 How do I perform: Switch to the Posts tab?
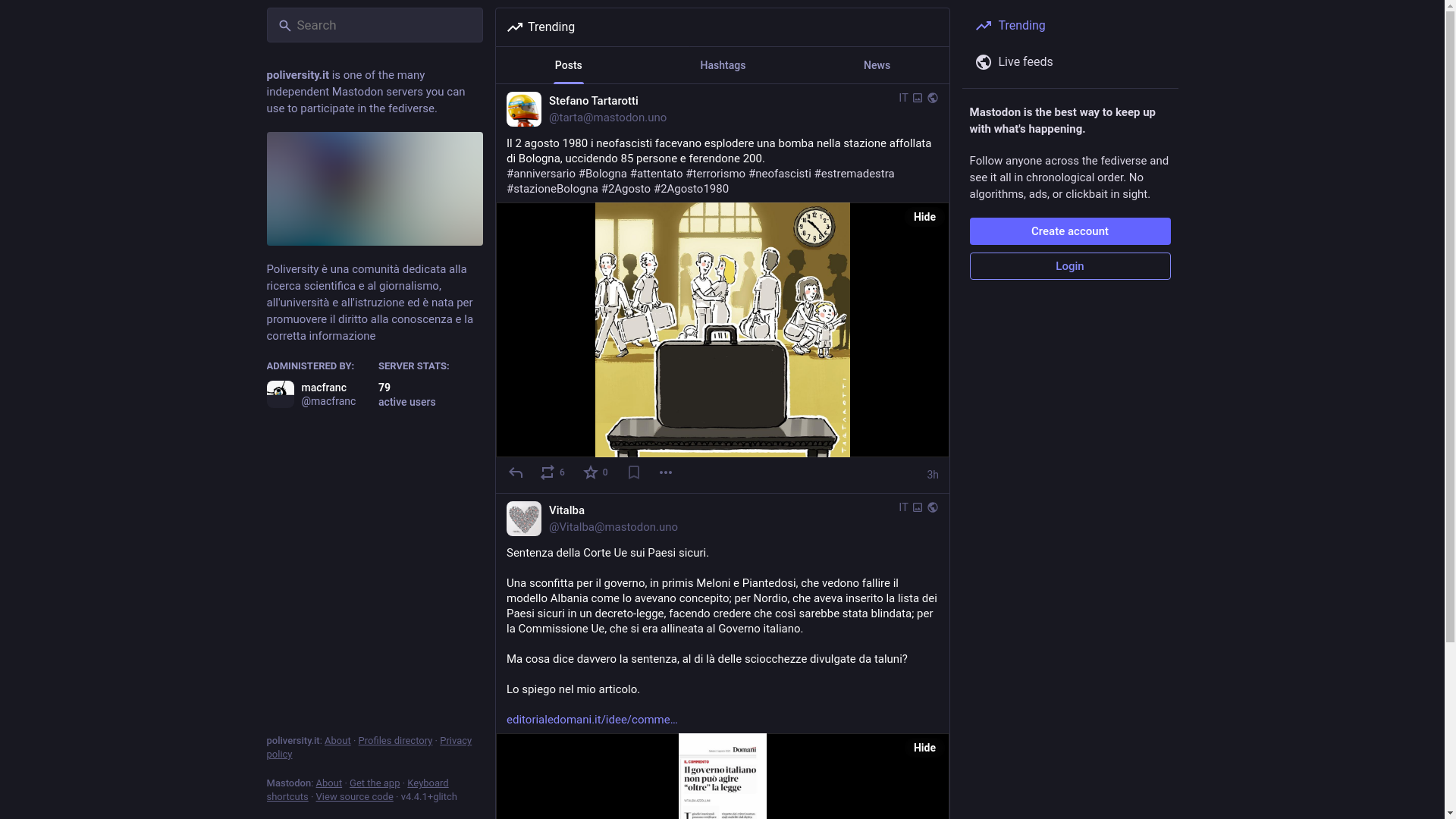569,65
